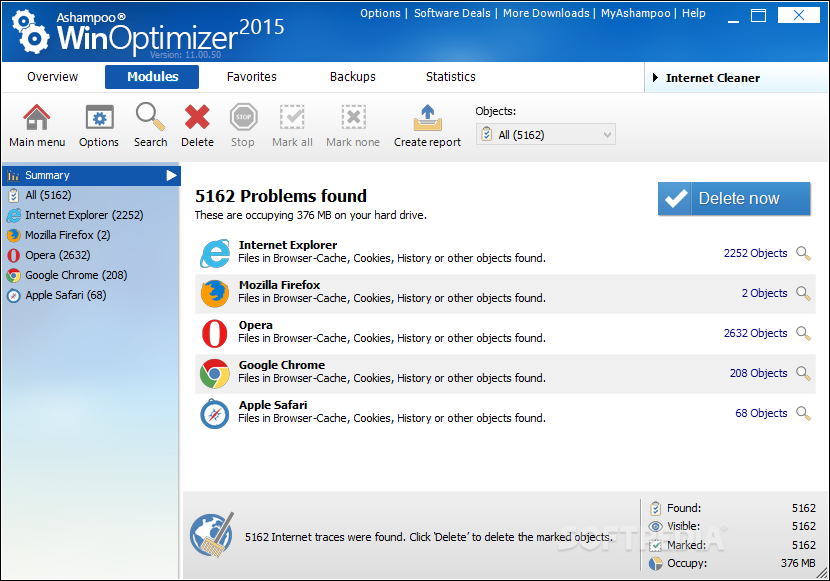
Task: Click the Opera logo in results
Action: coord(214,333)
